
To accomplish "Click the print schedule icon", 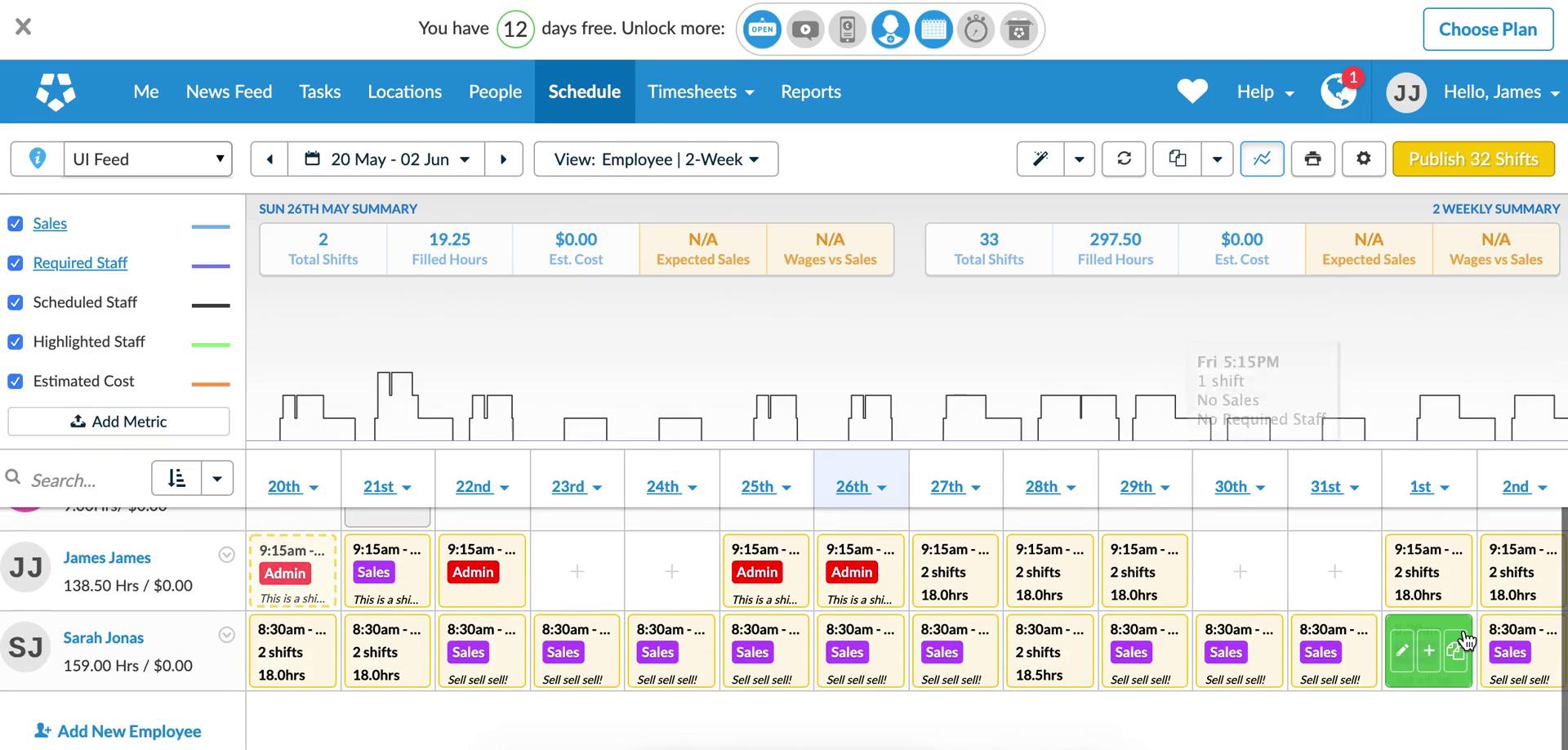I will click(x=1313, y=158).
